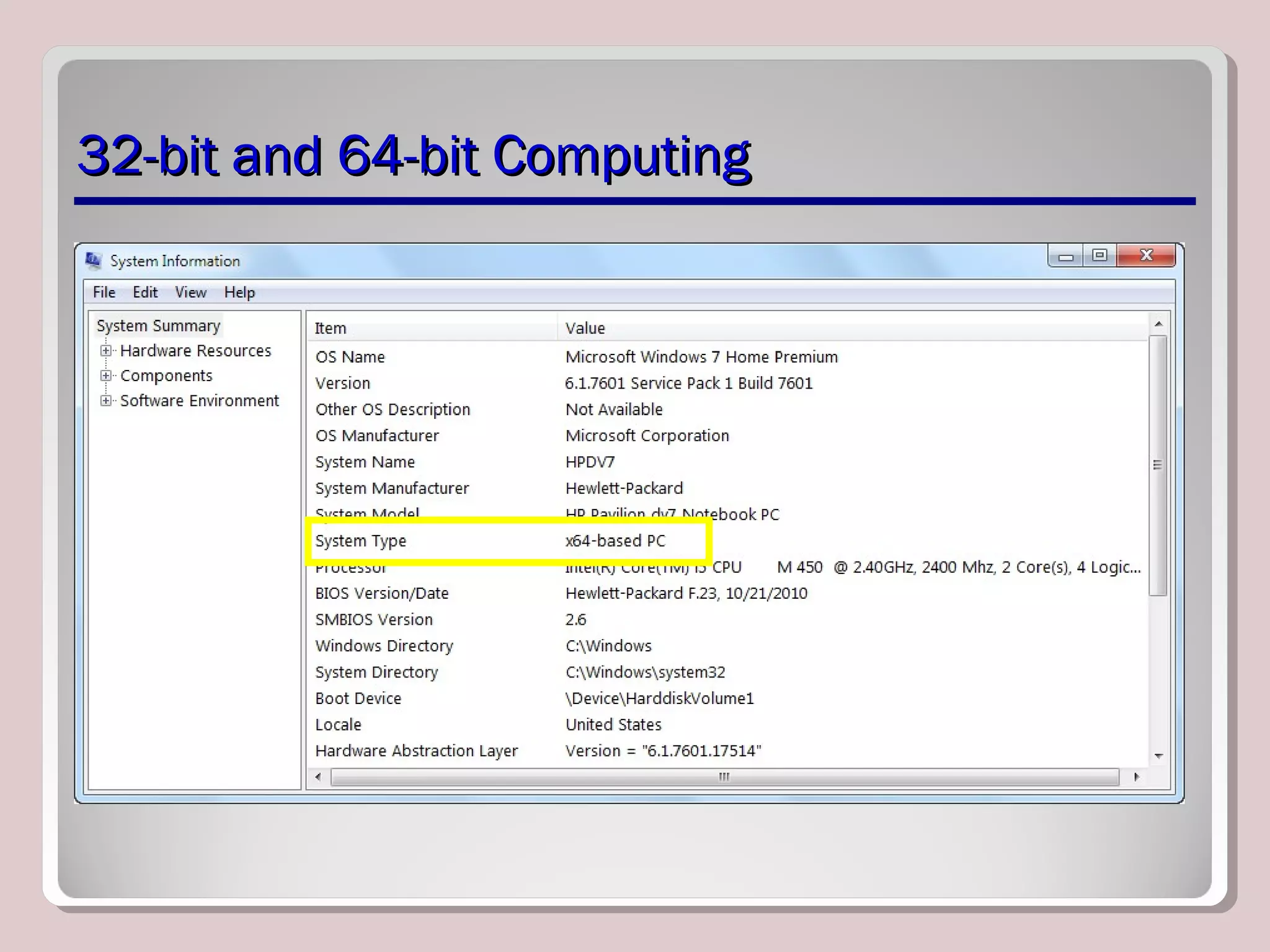Click the 6.1.7601 Service Pack 1 value
Screen dimensions: 1270x952
688,384
